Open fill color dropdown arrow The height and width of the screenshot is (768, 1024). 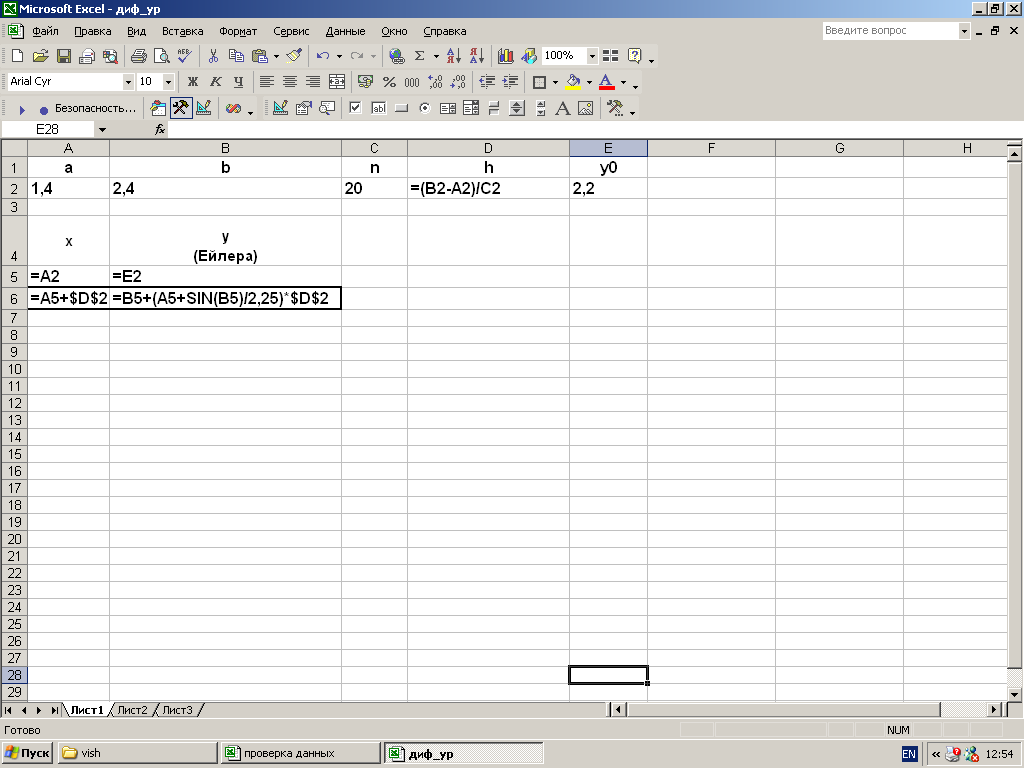tap(589, 82)
